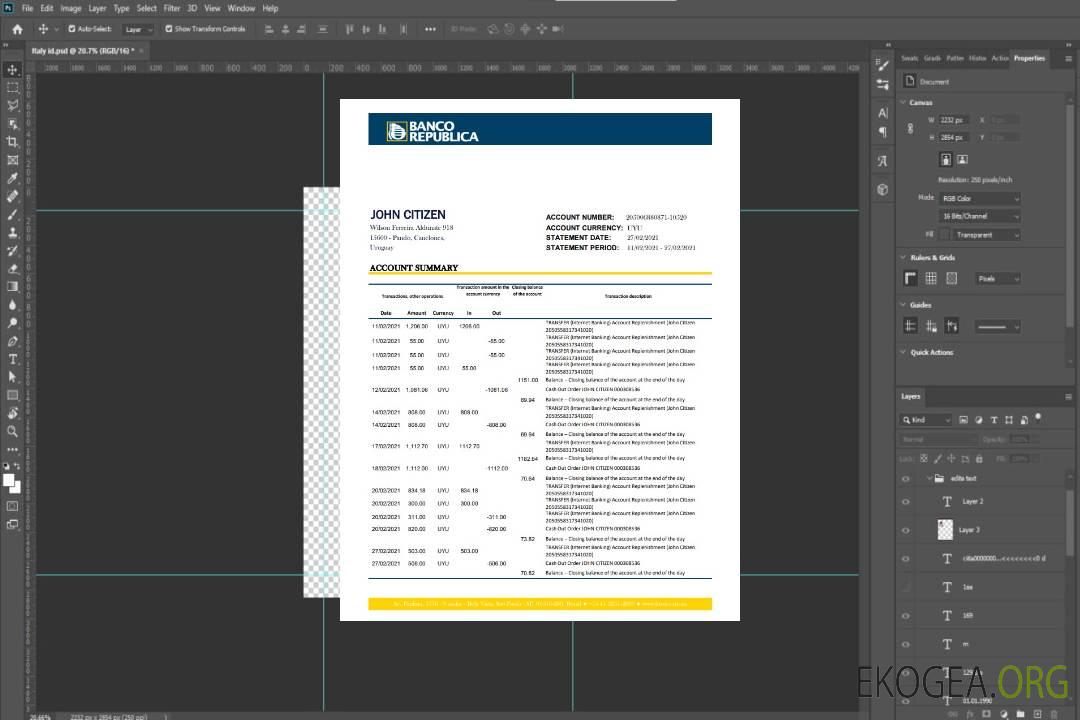Image resolution: width=1080 pixels, height=720 pixels.
Task: Toggle Show Transform Controls checkbox
Action: click(x=169, y=29)
